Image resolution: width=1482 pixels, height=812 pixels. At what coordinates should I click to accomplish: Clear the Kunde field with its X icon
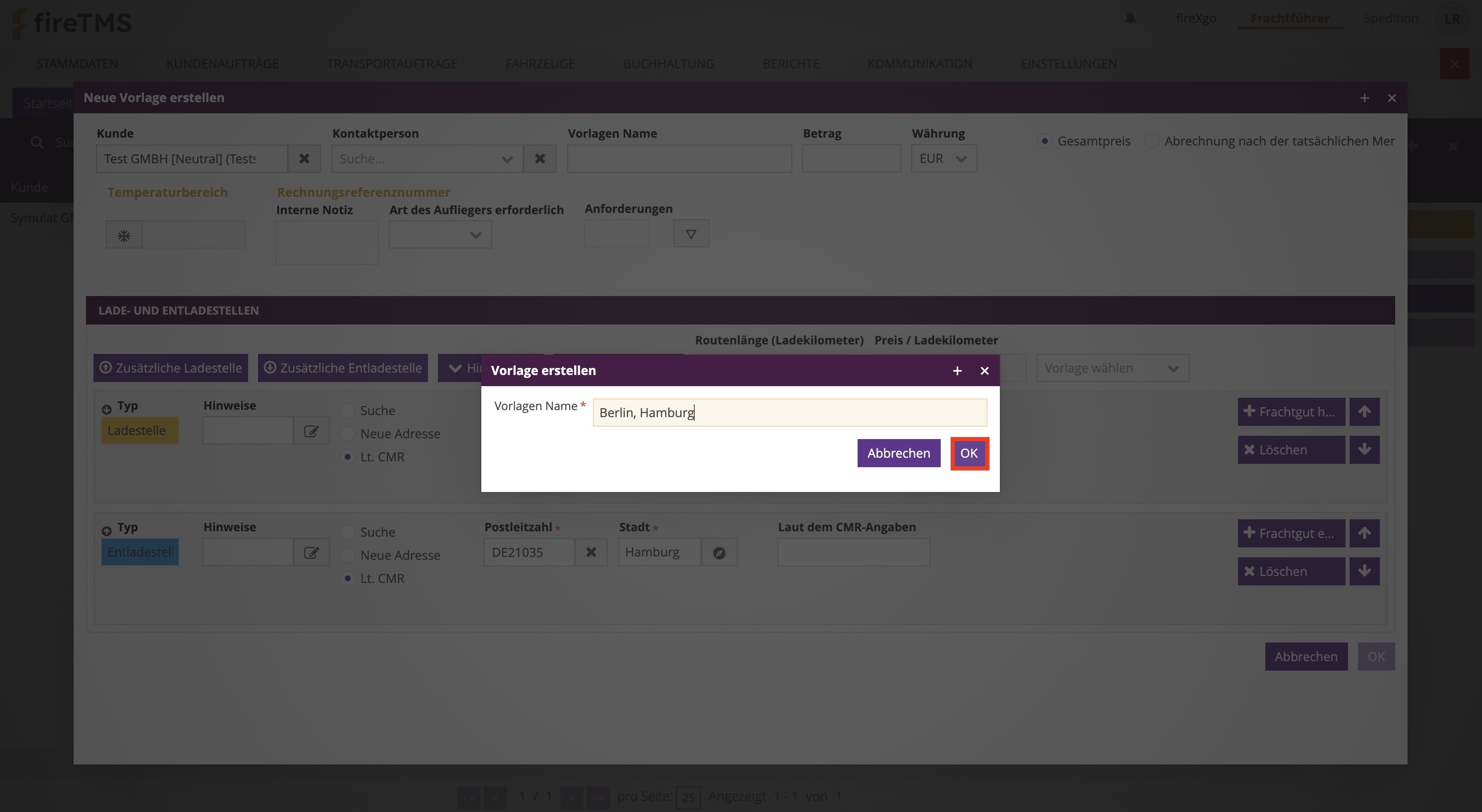[304, 159]
